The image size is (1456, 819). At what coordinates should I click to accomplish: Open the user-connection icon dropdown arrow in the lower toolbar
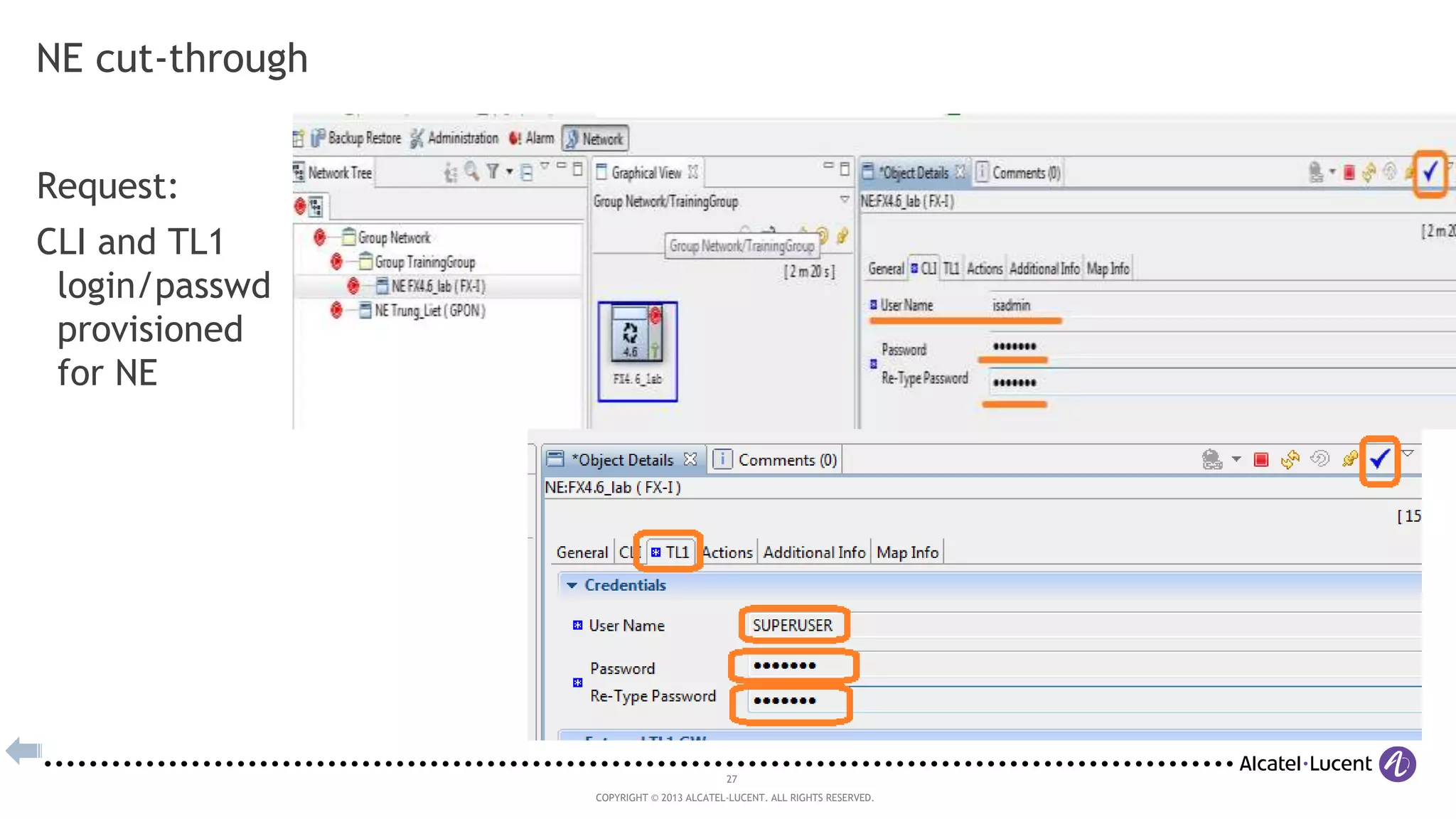[1236, 459]
